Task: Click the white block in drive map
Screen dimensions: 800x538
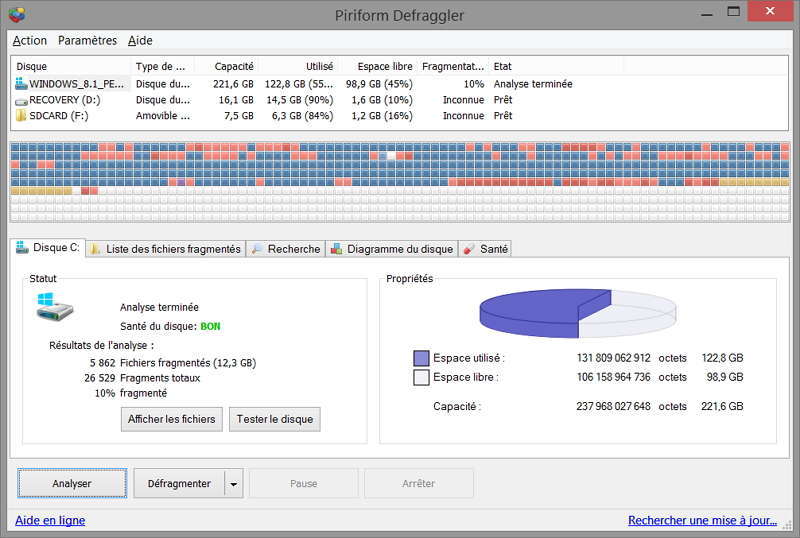Action: coord(390,156)
